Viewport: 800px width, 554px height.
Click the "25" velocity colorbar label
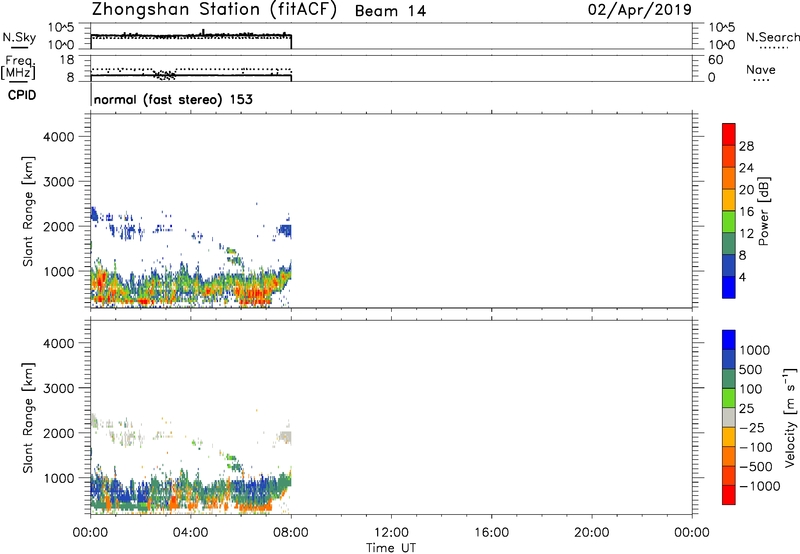click(x=746, y=408)
